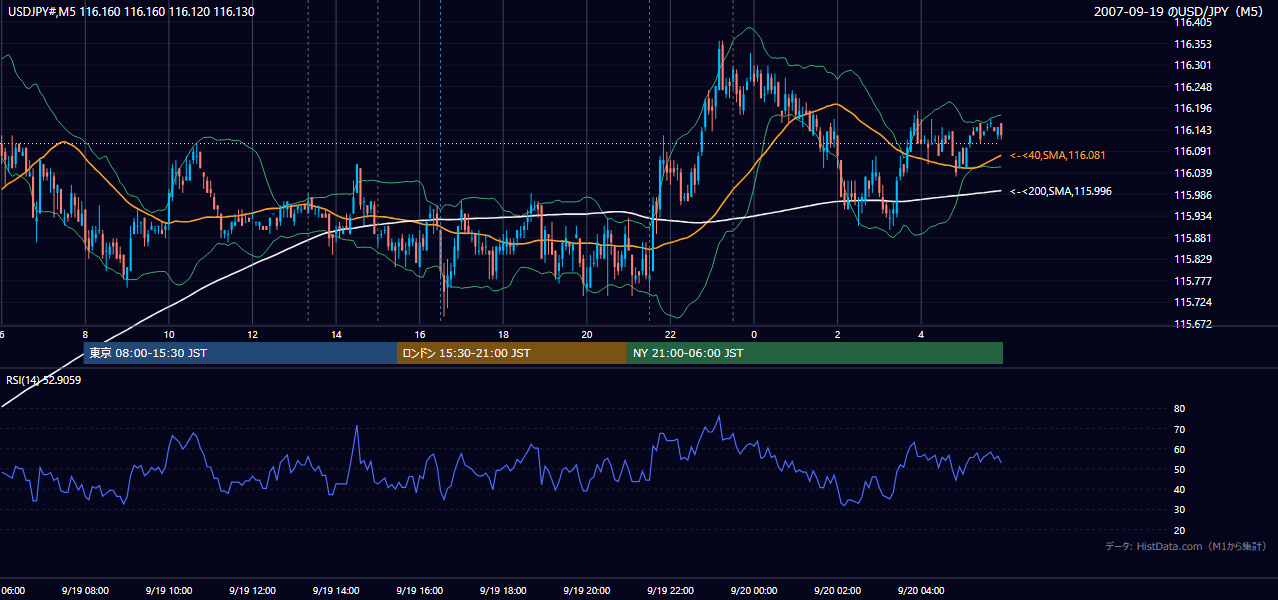
Task: Click RSI scale label 70
Action: [x=1179, y=429]
